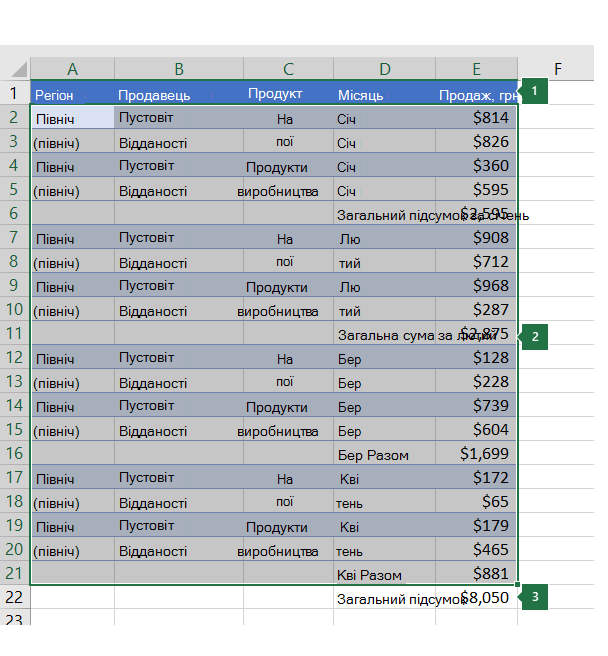608x656 pixels.
Task: Select row 22 header
Action: coord(15,597)
